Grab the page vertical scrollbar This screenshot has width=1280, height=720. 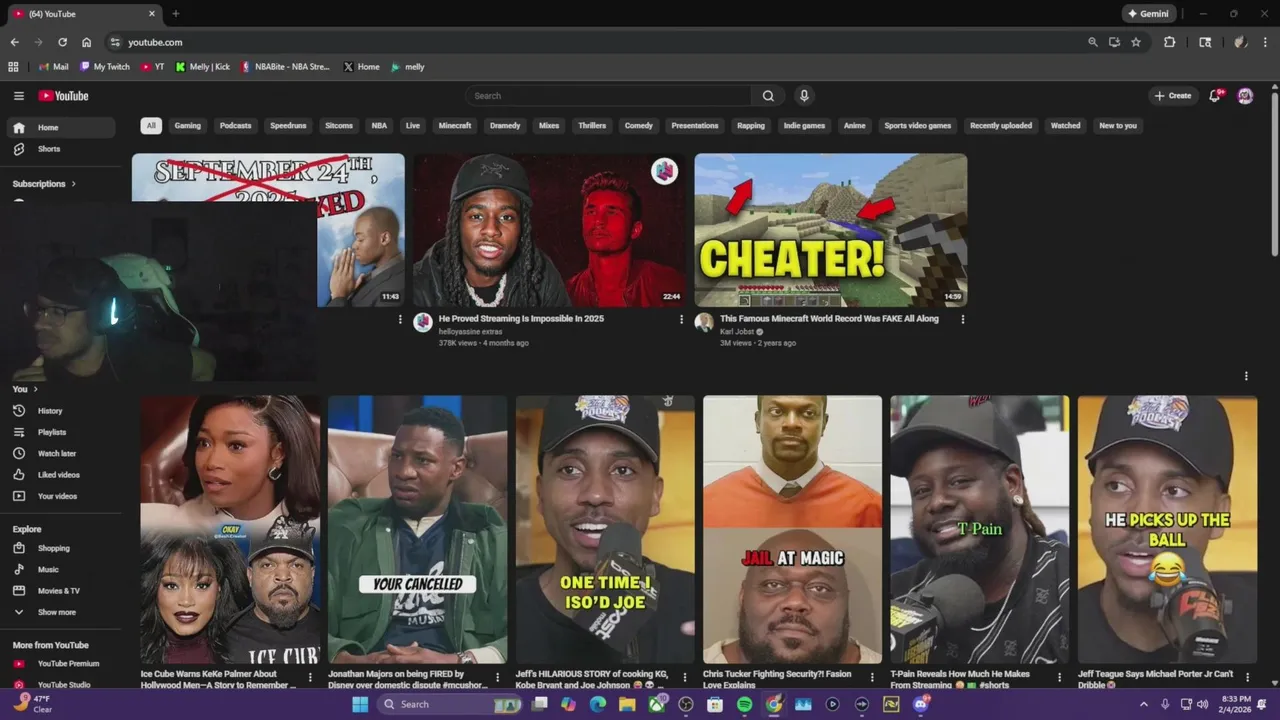tap(1274, 175)
